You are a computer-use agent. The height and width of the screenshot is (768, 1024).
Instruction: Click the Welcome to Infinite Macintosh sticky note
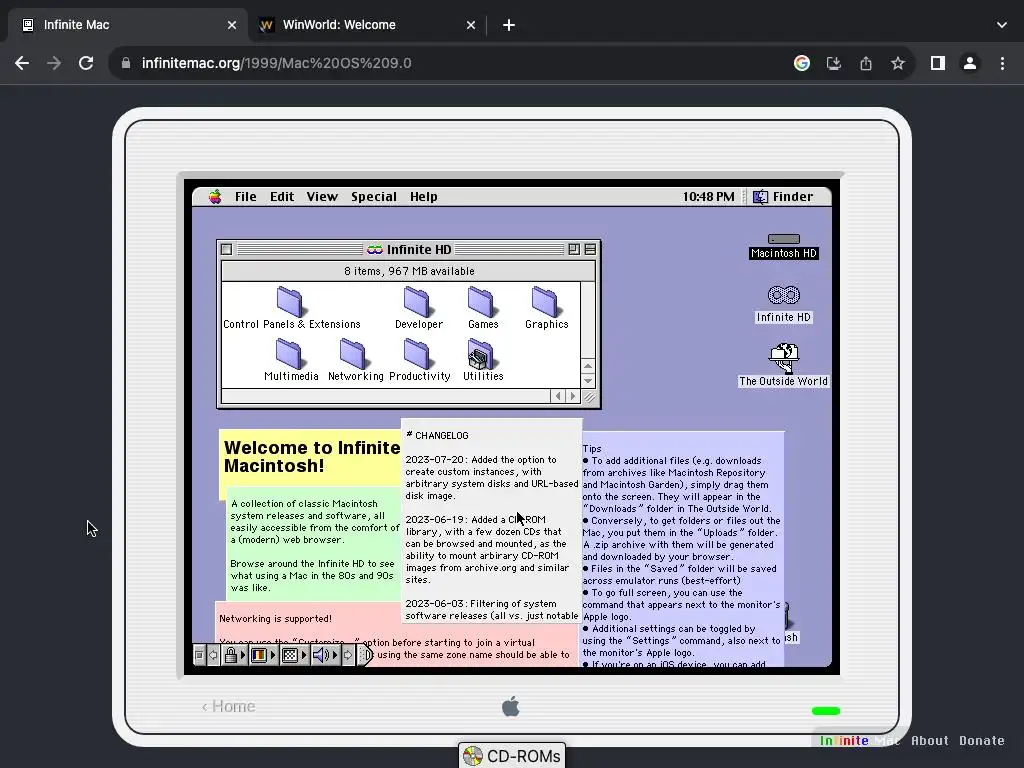coord(311,457)
